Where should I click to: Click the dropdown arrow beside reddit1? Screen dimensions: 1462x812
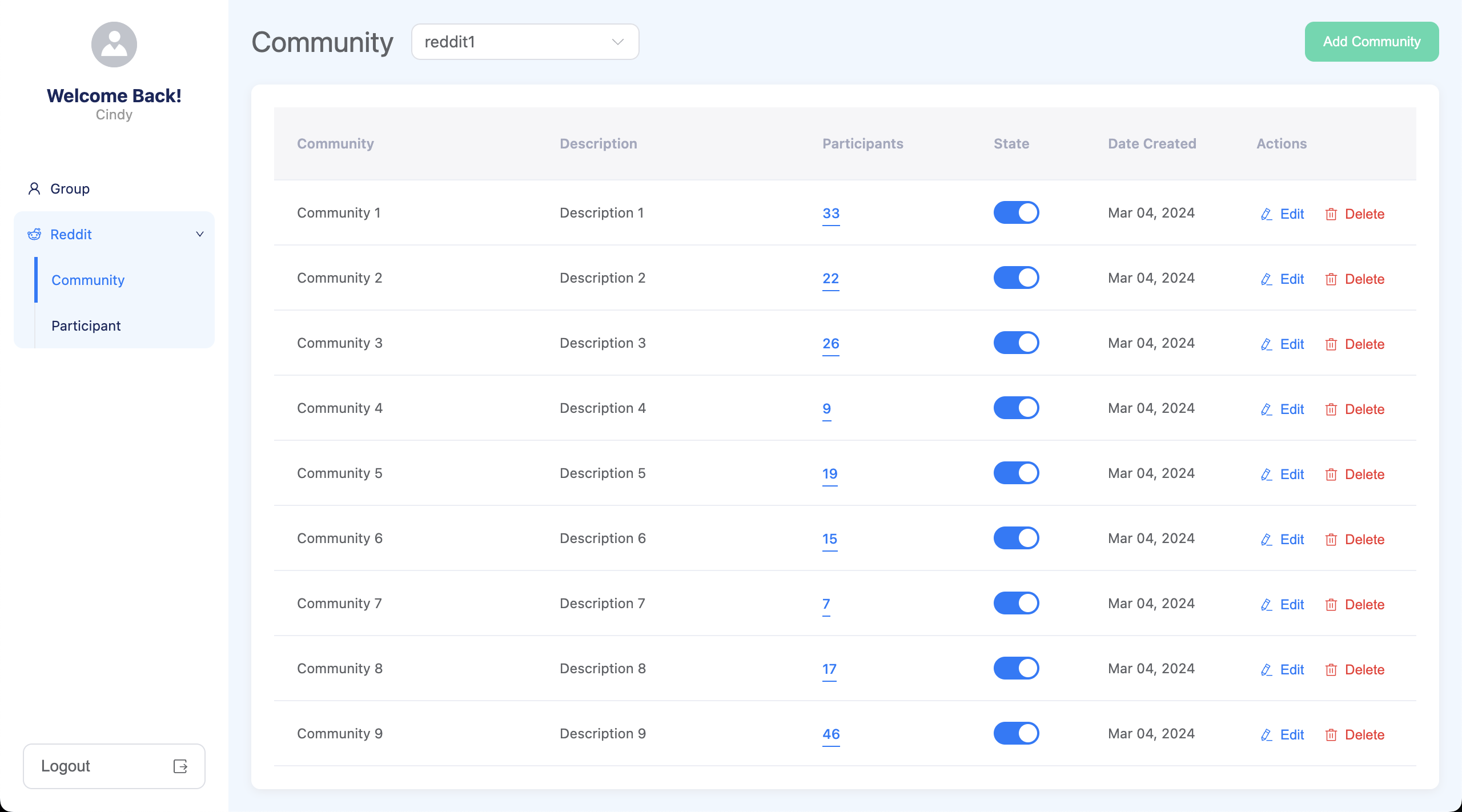coord(617,42)
